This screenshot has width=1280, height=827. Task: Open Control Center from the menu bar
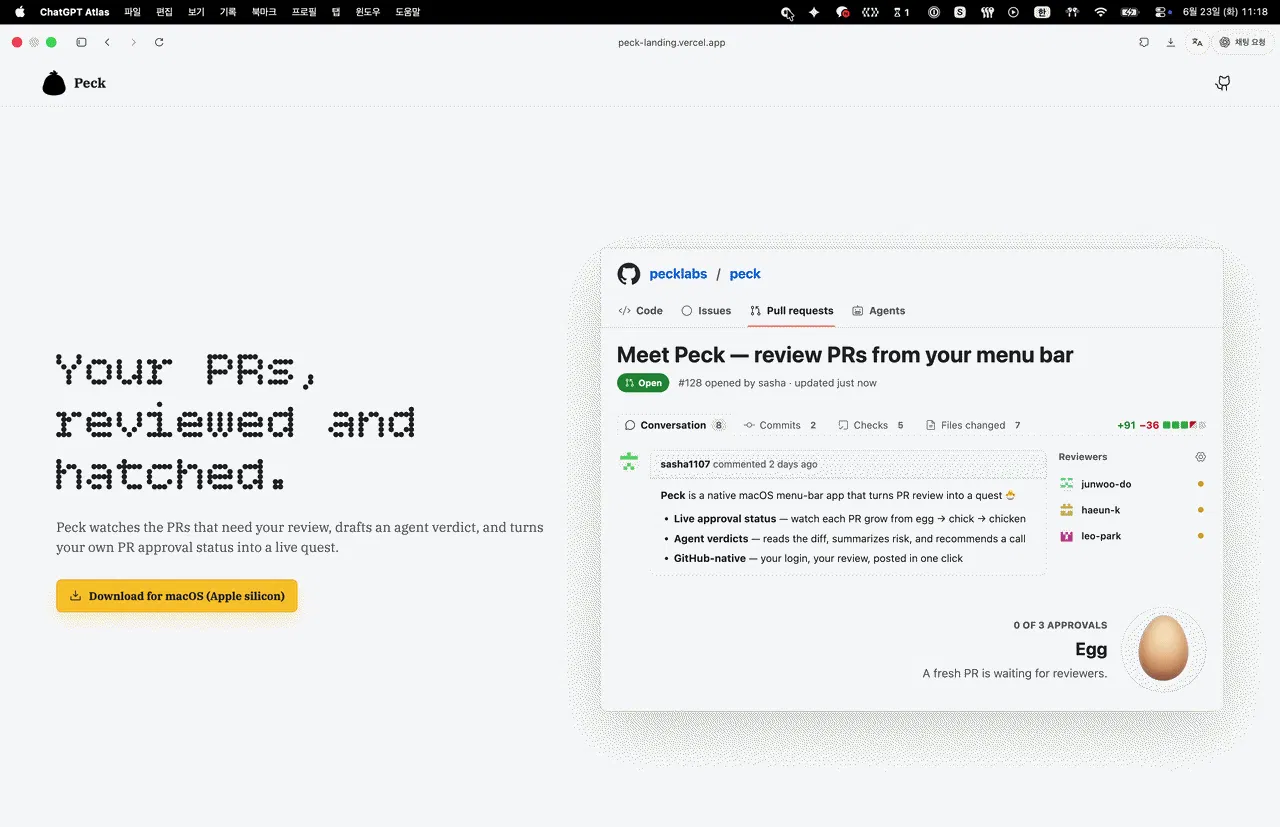(1161, 12)
